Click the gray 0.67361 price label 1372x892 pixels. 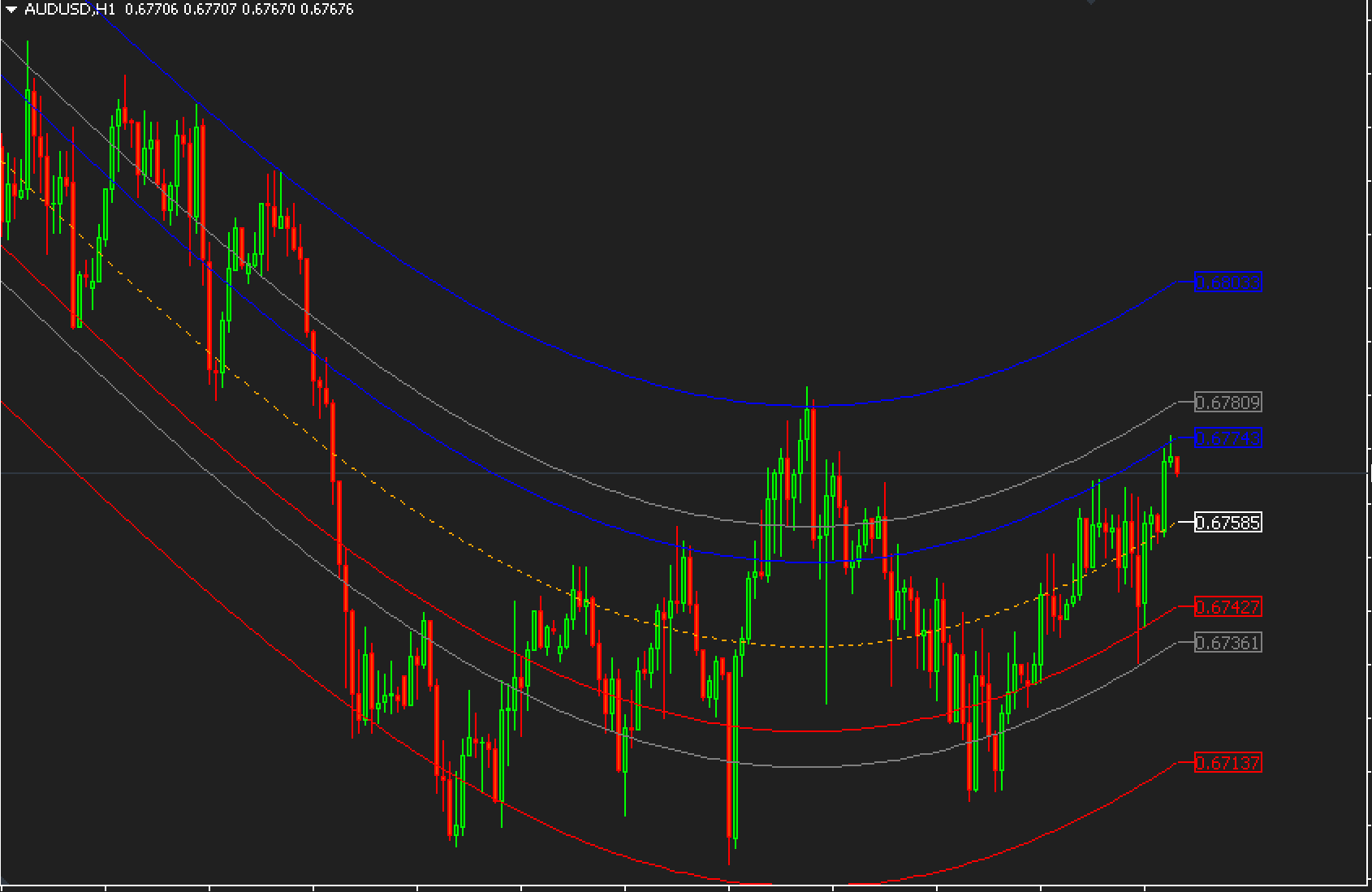coord(1228,643)
